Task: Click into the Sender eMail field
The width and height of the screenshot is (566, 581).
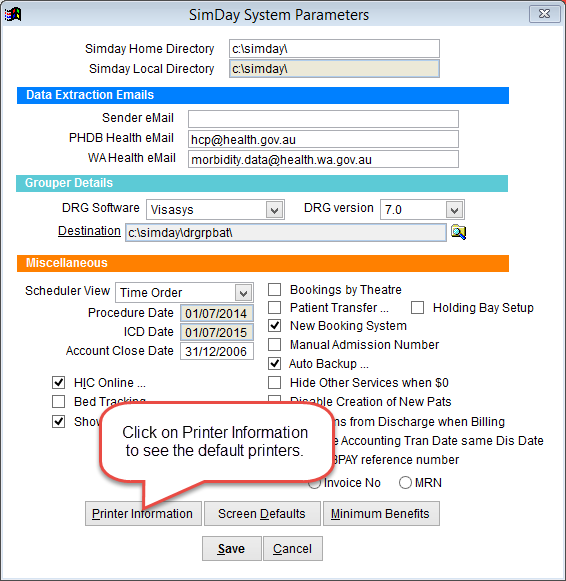Action: 323,119
